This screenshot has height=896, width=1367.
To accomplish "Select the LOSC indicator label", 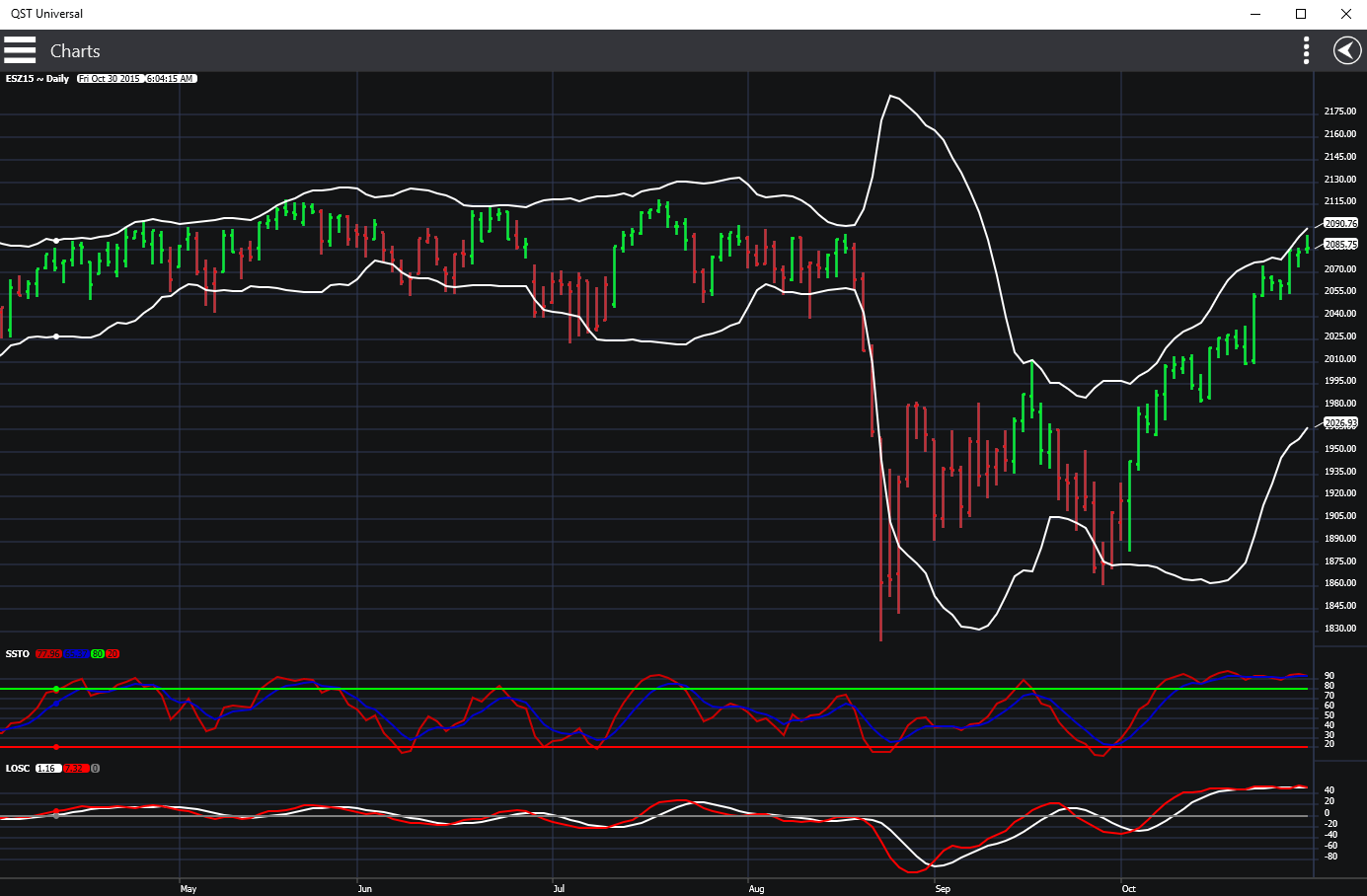I will [x=18, y=769].
